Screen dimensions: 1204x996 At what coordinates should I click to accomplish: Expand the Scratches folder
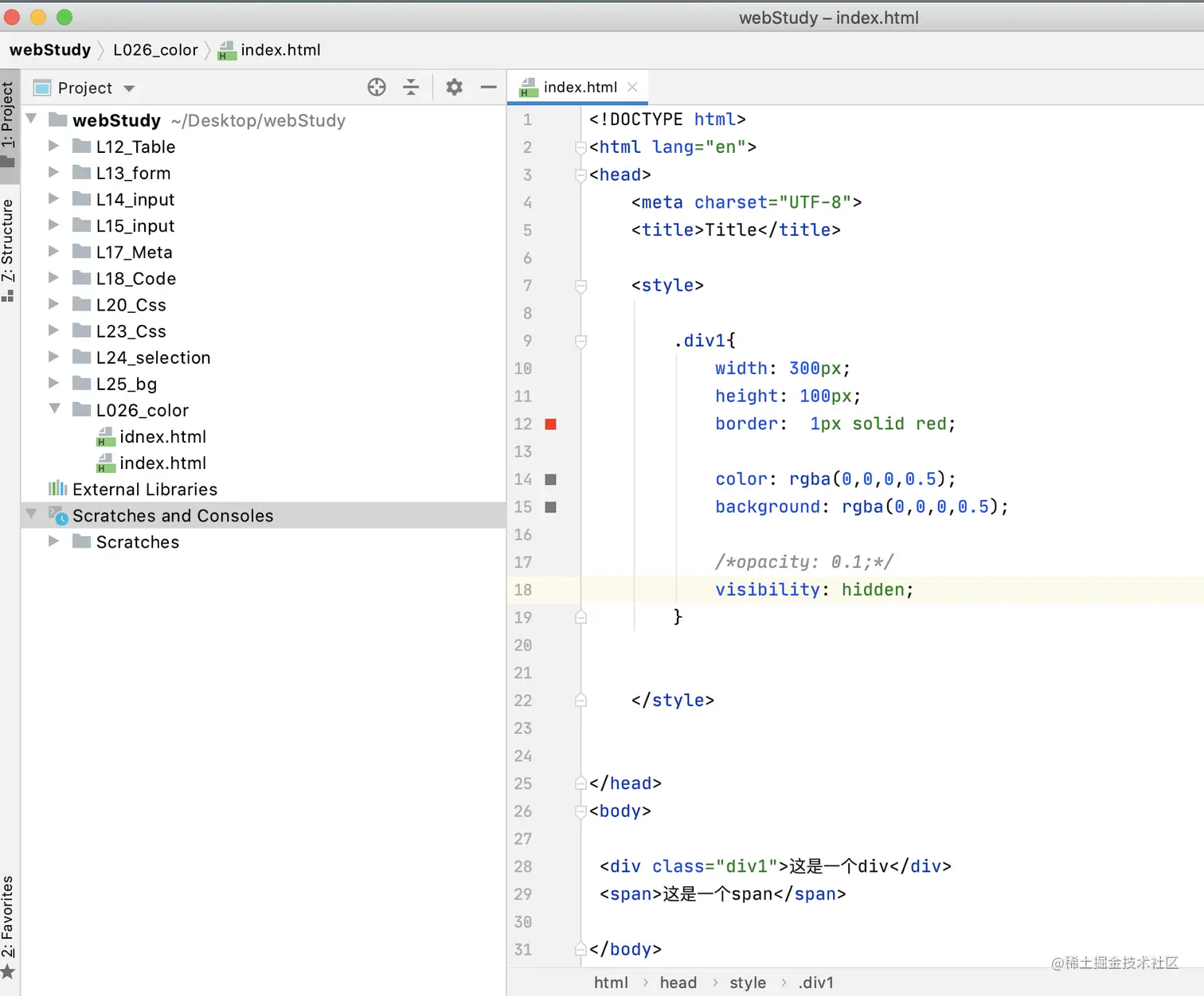(x=53, y=541)
